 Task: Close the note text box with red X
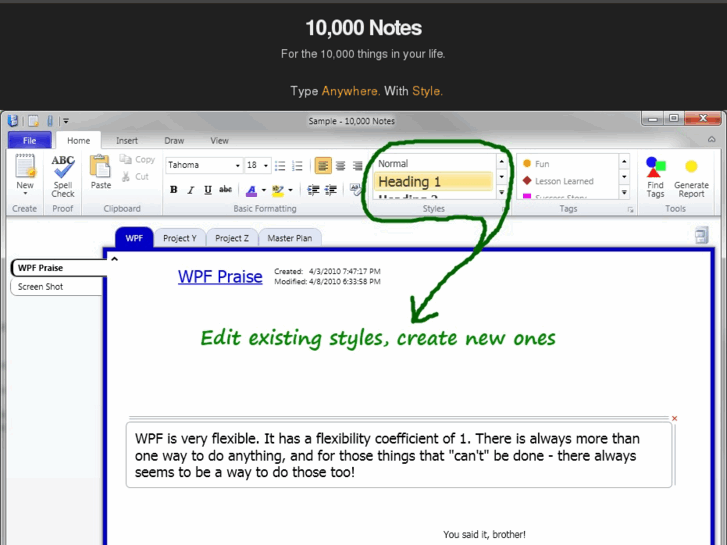675,418
